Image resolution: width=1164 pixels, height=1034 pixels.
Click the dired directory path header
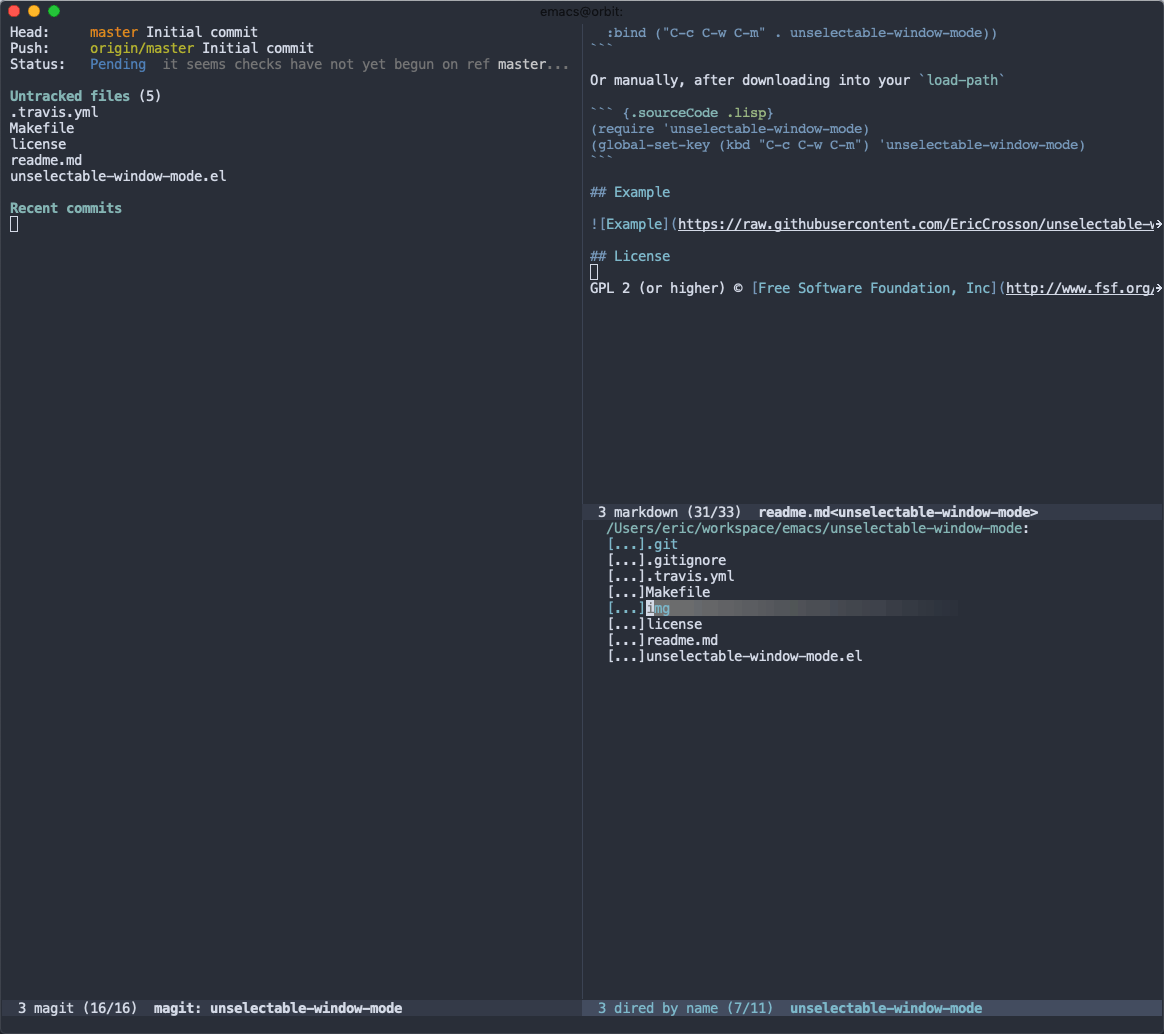tap(817, 529)
